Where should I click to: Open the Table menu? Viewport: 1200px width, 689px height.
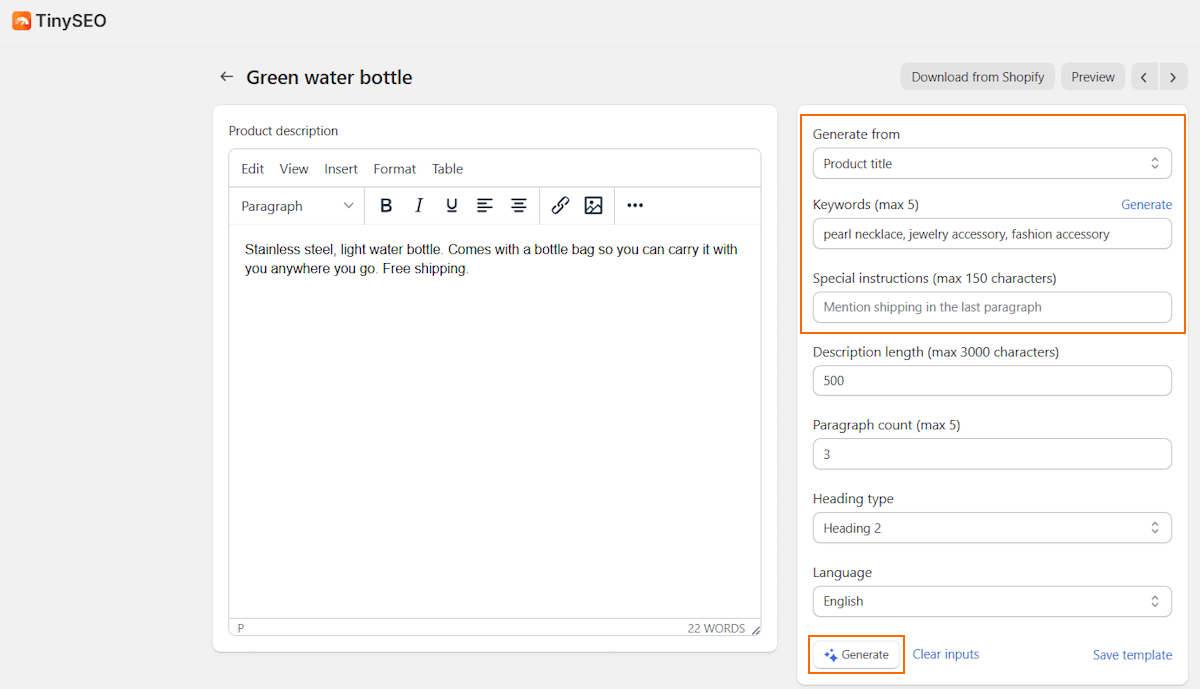click(448, 169)
